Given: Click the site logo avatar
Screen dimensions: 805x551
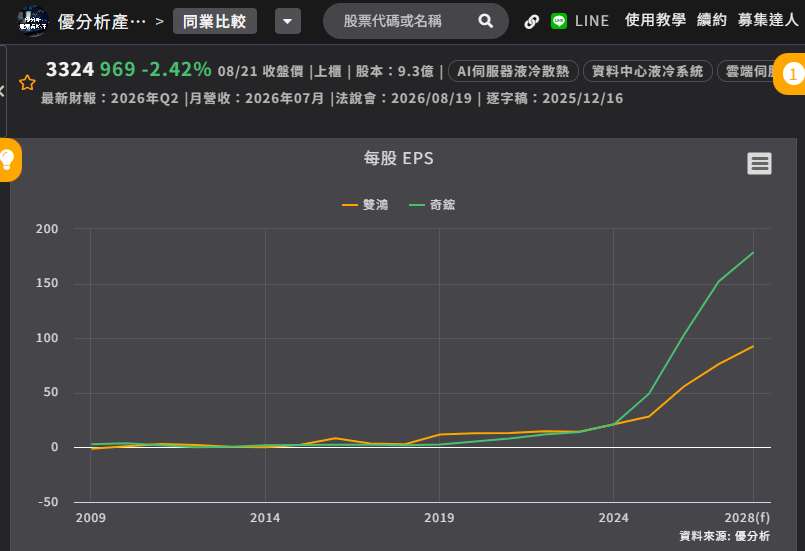Looking at the screenshot, I should 33,21.
